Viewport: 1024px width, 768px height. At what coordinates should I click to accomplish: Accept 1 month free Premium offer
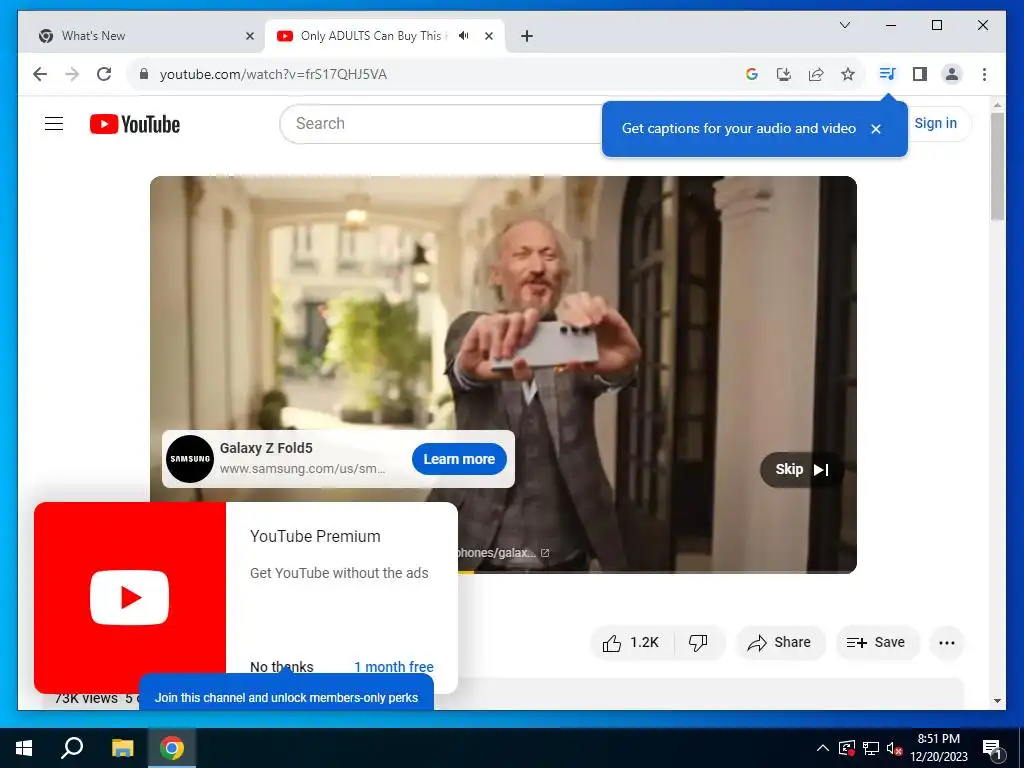point(394,667)
